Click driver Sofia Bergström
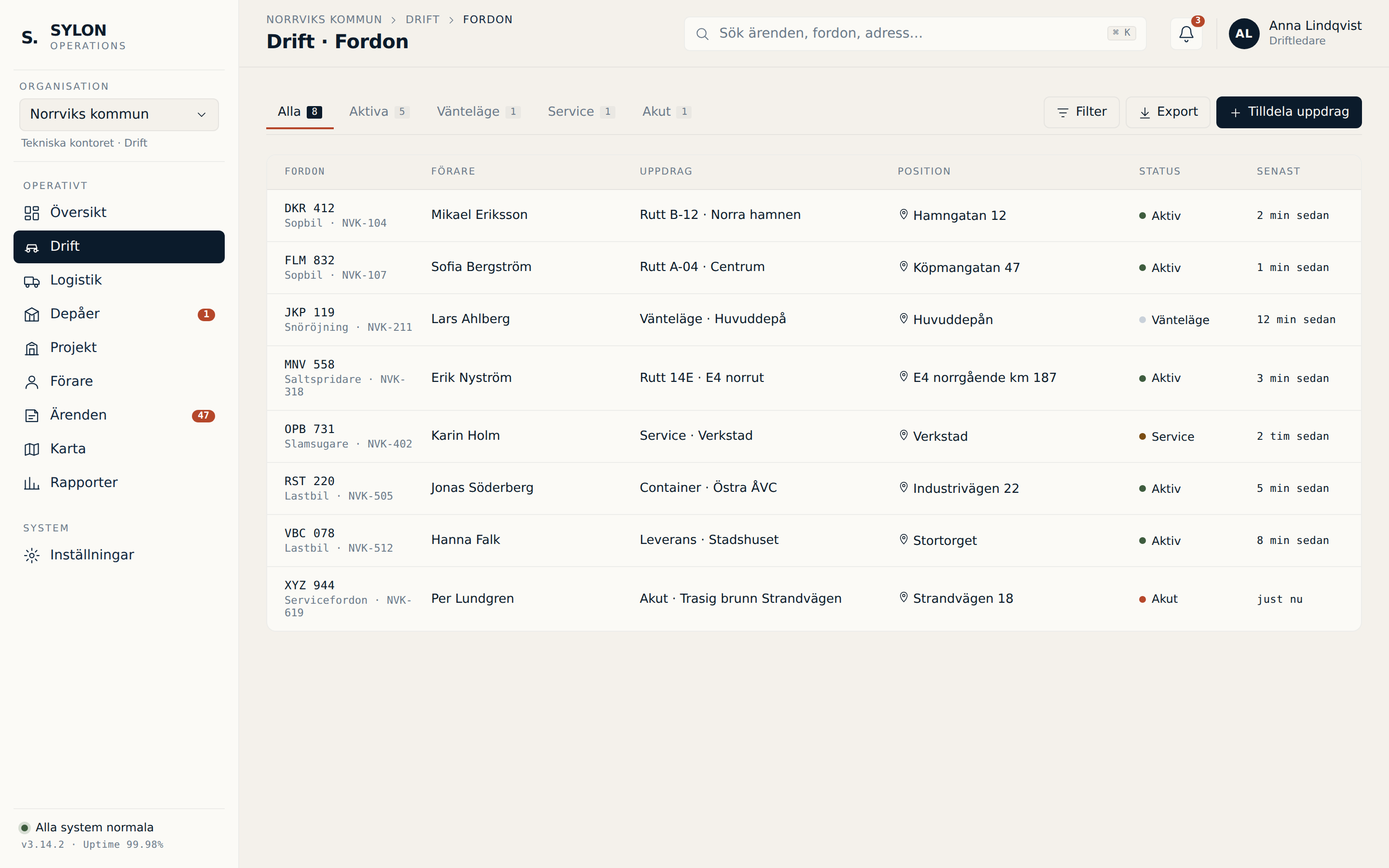This screenshot has height=868, width=1389. (481, 267)
